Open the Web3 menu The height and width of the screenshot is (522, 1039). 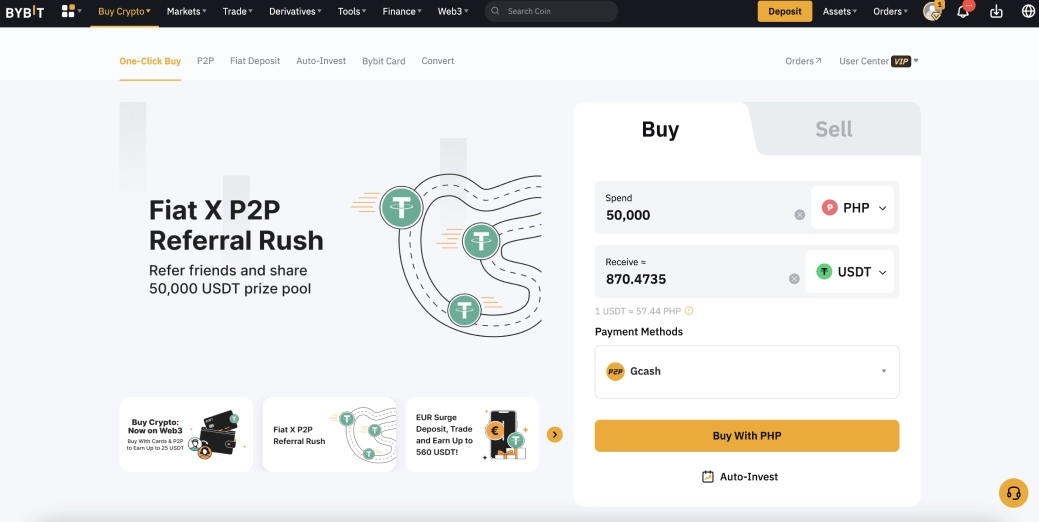(453, 11)
